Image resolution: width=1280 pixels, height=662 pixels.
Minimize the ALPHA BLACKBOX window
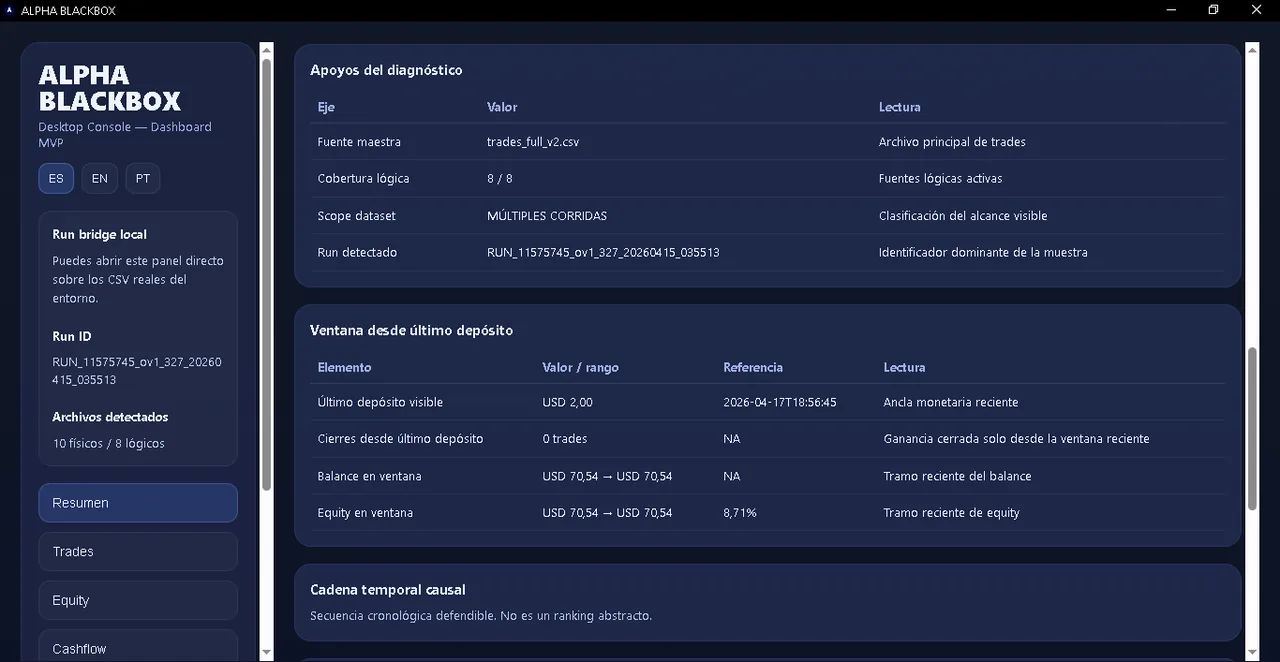(x=1171, y=10)
